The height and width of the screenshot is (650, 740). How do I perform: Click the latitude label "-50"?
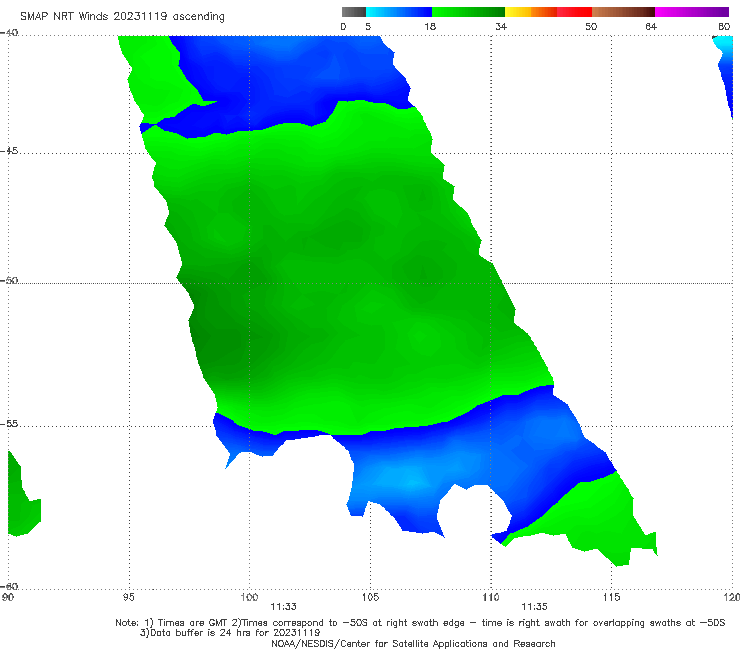click(x=9, y=280)
